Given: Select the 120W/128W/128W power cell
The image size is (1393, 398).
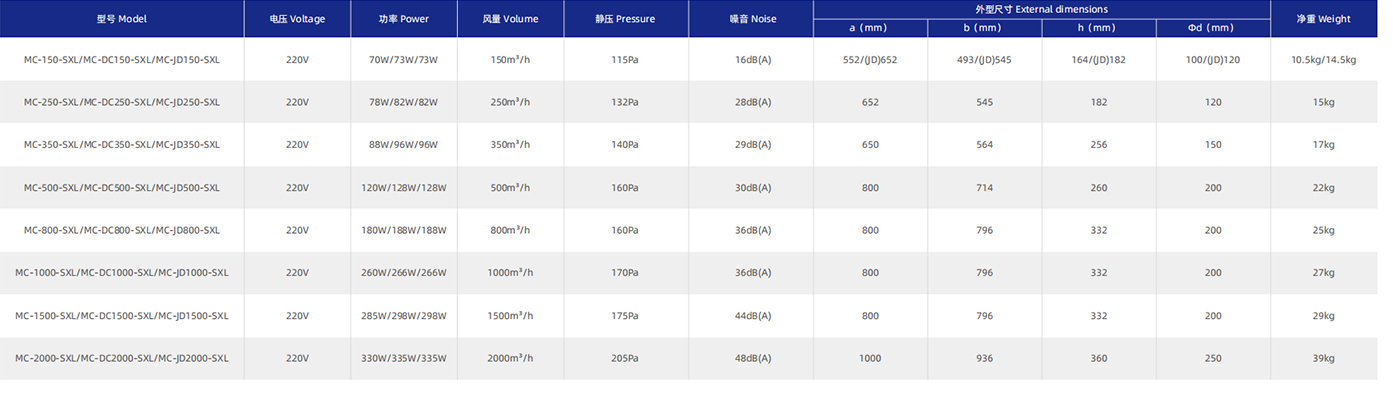Looking at the screenshot, I should point(404,188).
